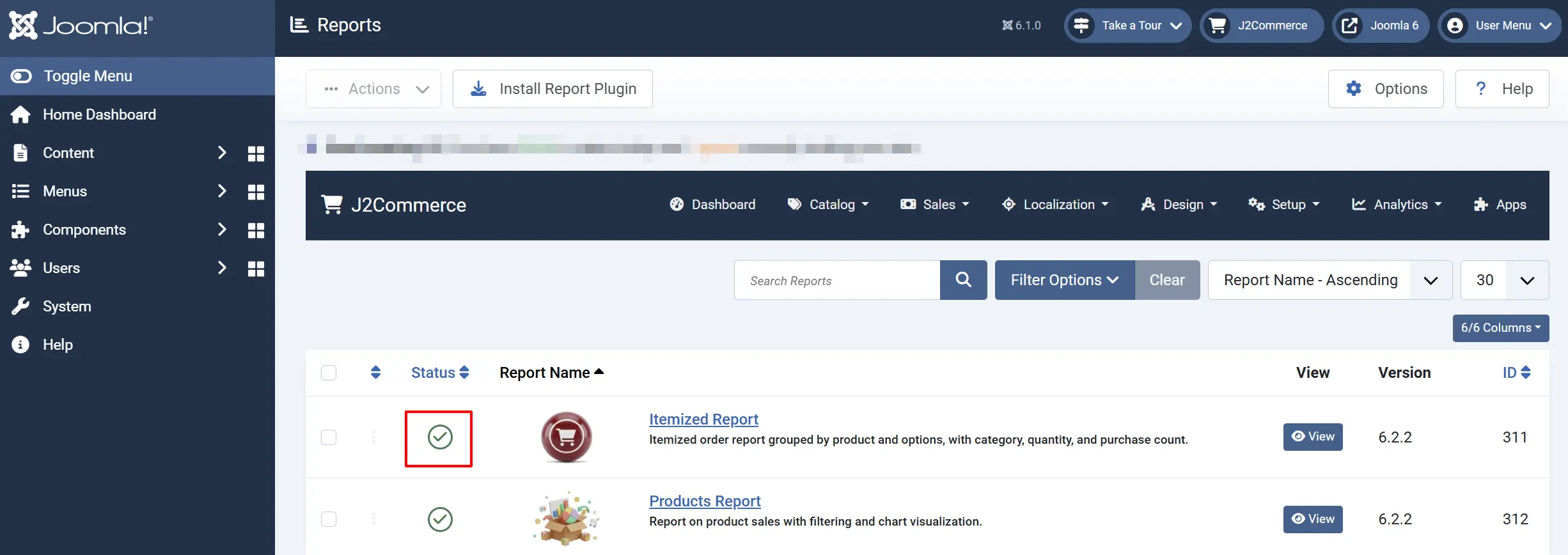
Task: Expand the Users sidebar menu
Action: click(x=222, y=268)
